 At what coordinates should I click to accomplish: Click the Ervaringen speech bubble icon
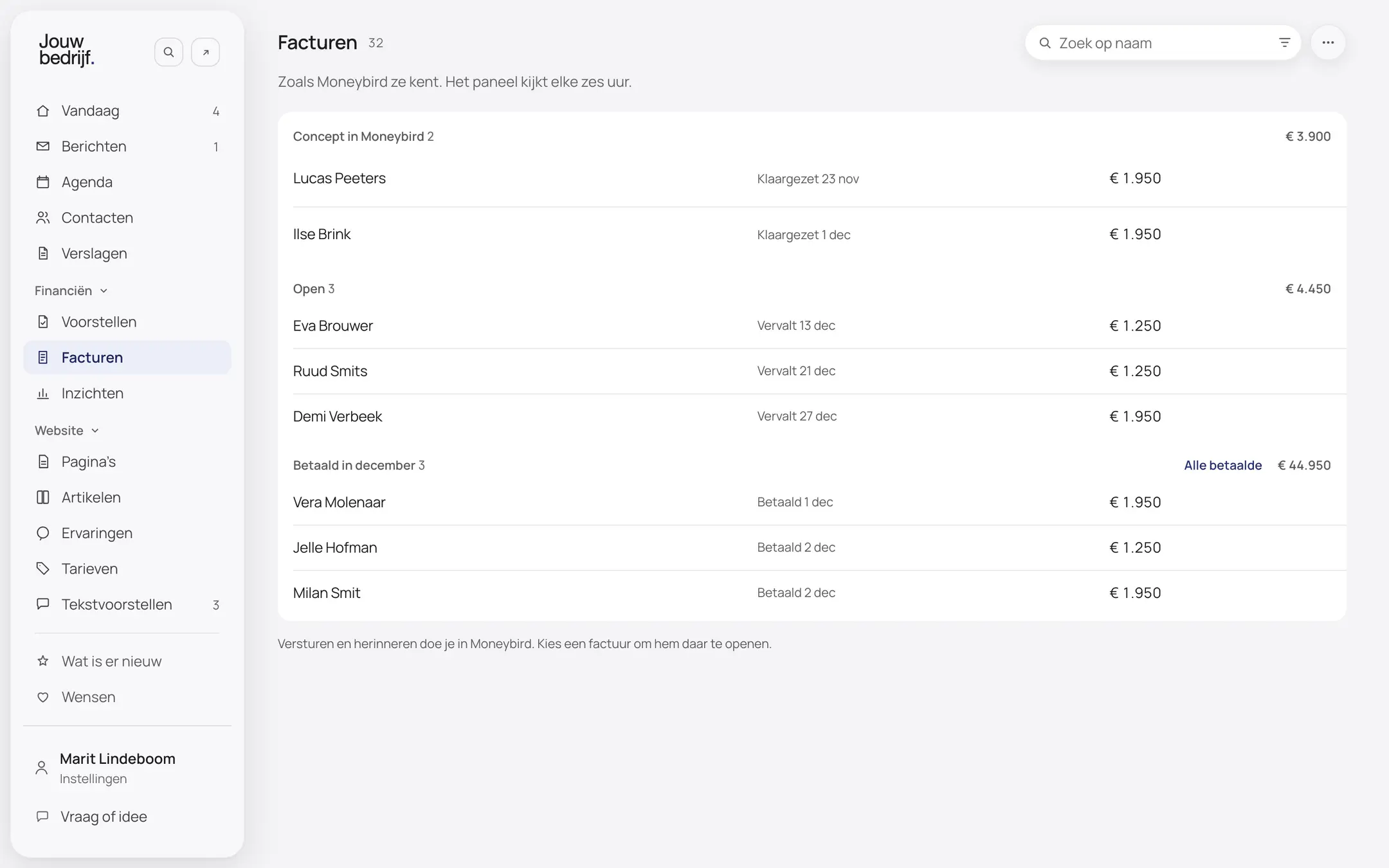pyautogui.click(x=43, y=533)
